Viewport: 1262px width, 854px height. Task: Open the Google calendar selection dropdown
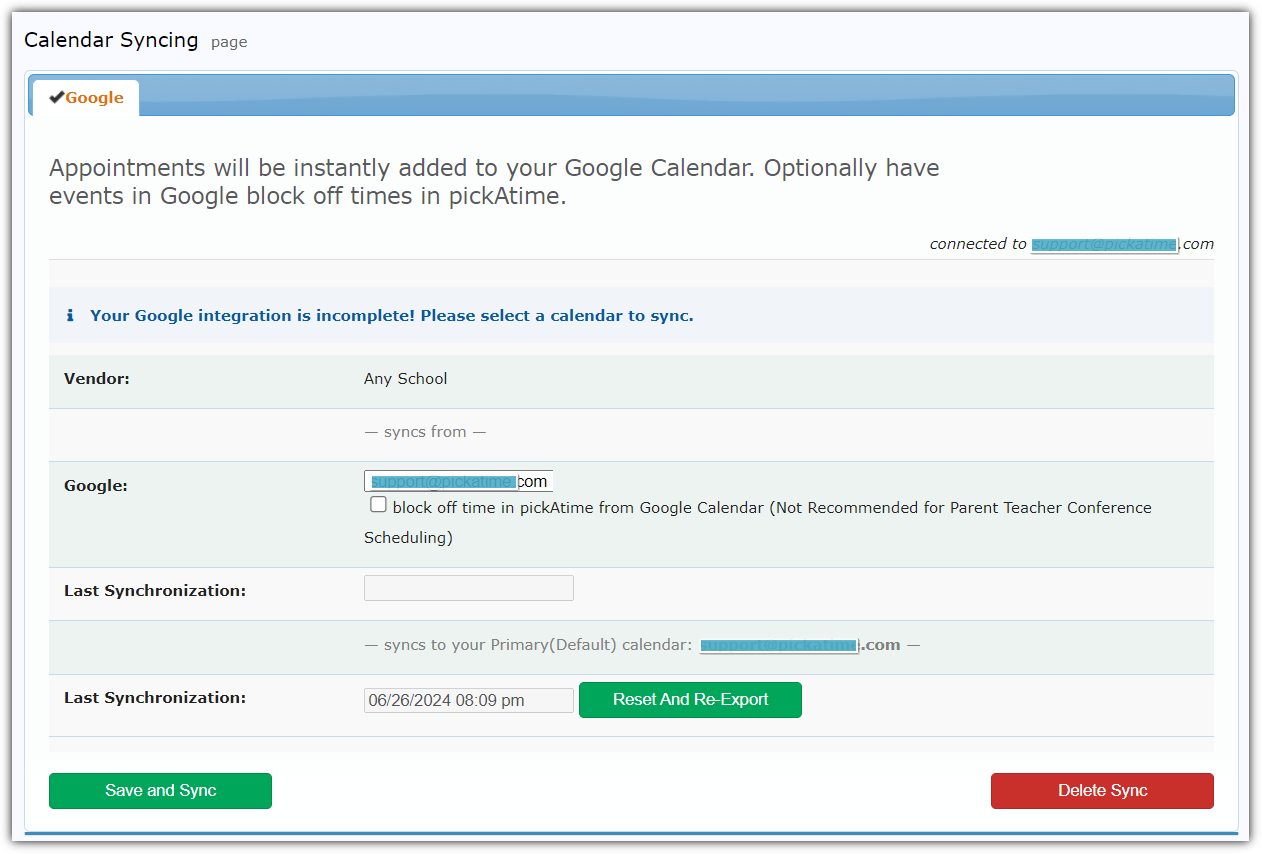tap(458, 481)
